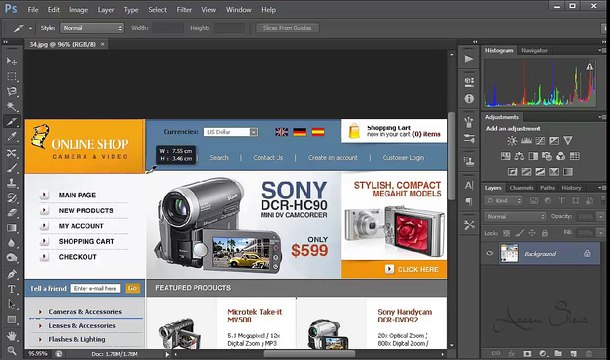
Task: Click the canvas horizontal scrollbar thumb
Action: pos(309,354)
